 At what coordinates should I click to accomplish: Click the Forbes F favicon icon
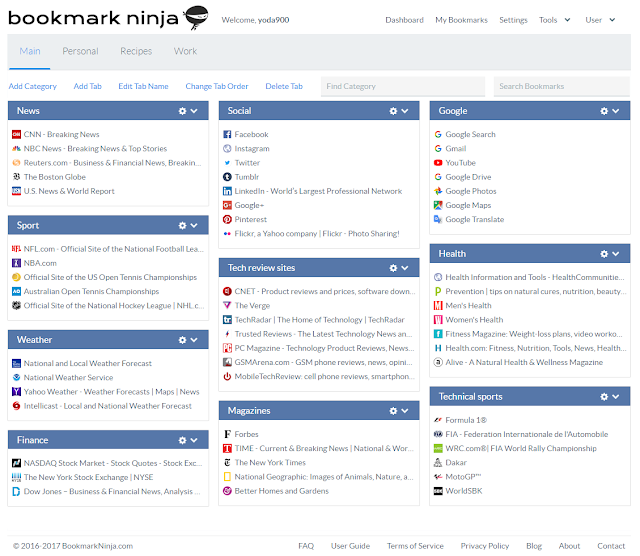227,434
